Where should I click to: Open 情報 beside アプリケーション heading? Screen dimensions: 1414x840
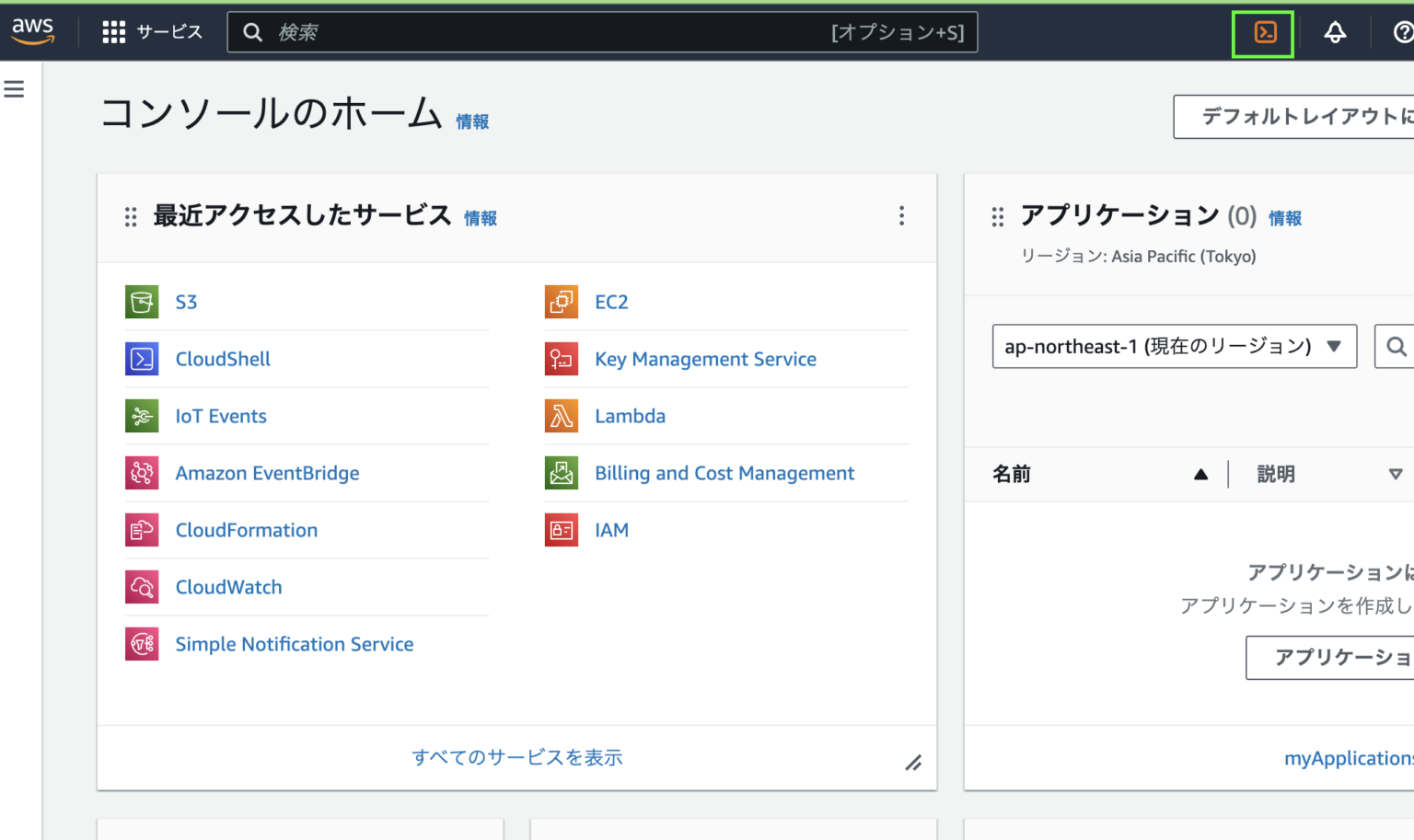[1285, 217]
